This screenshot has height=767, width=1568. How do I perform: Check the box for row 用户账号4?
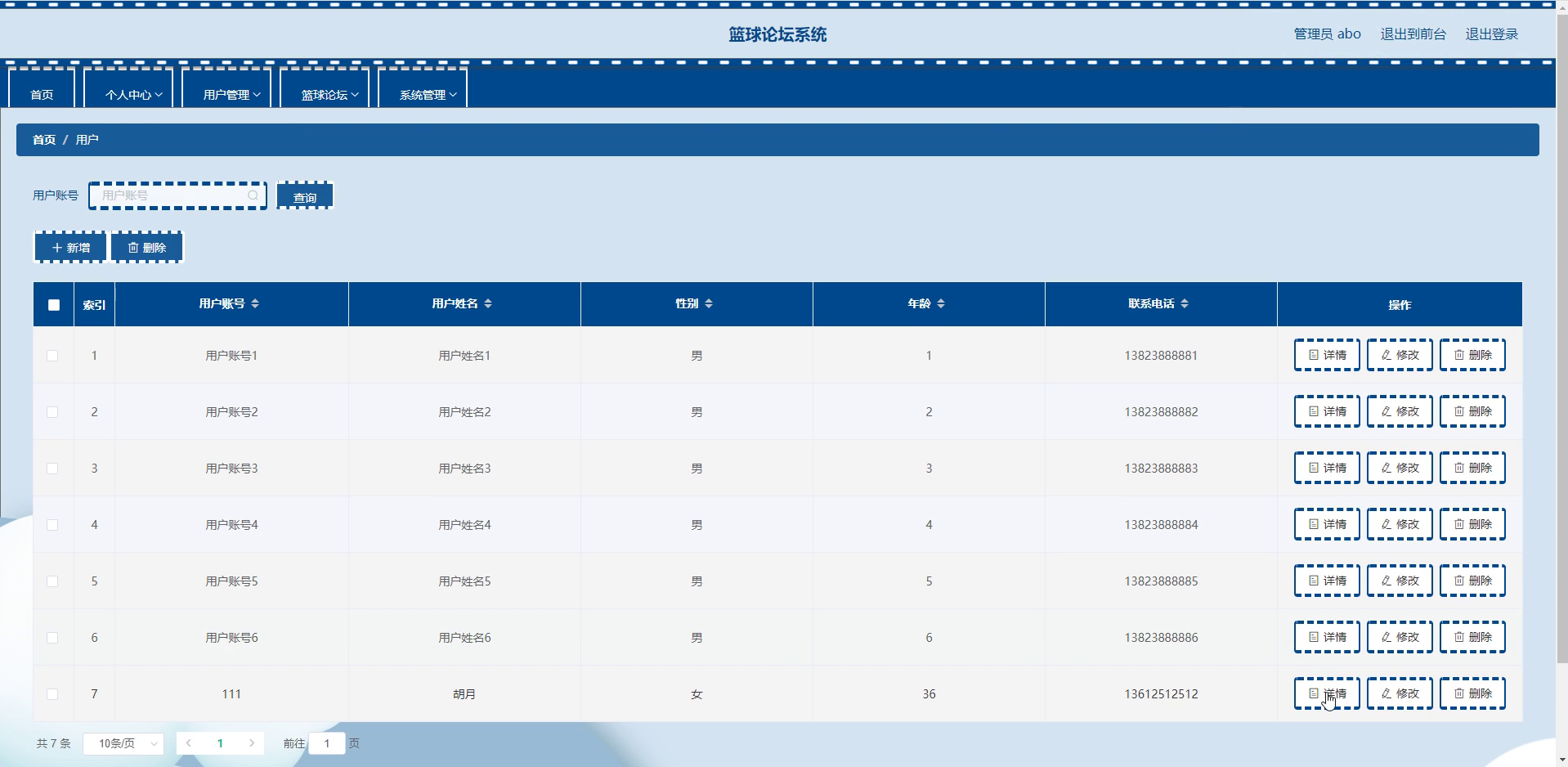(x=52, y=525)
